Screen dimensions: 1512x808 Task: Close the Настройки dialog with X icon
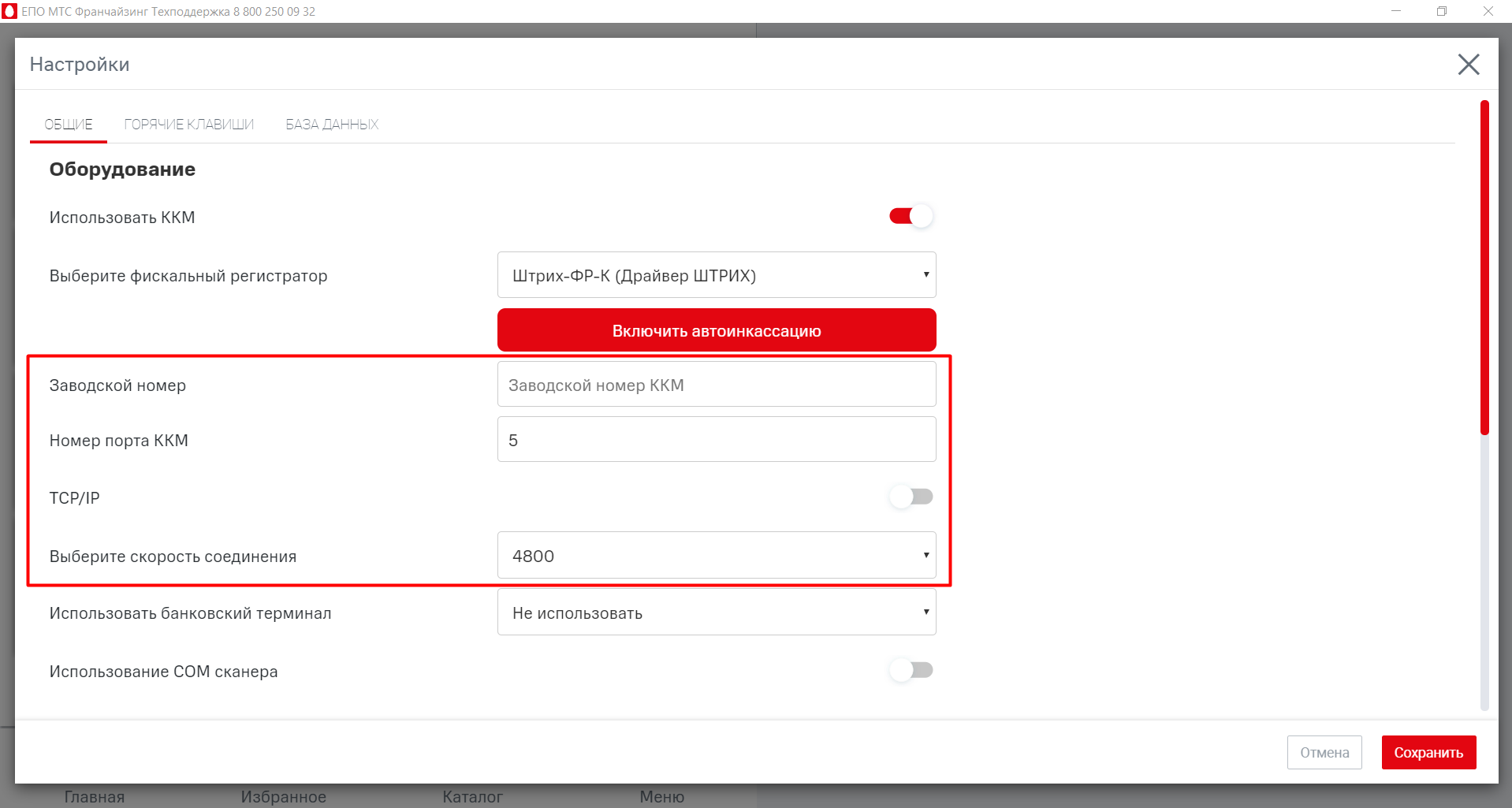pyautogui.click(x=1468, y=65)
